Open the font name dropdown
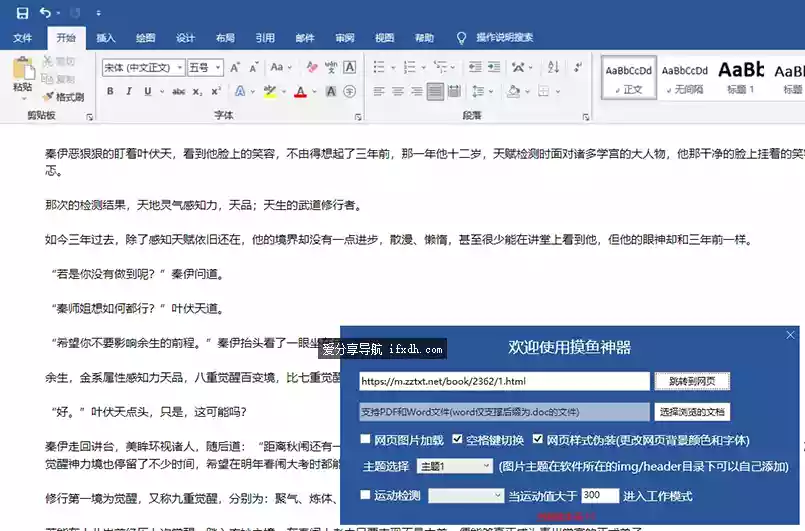805x531 pixels. (180, 67)
